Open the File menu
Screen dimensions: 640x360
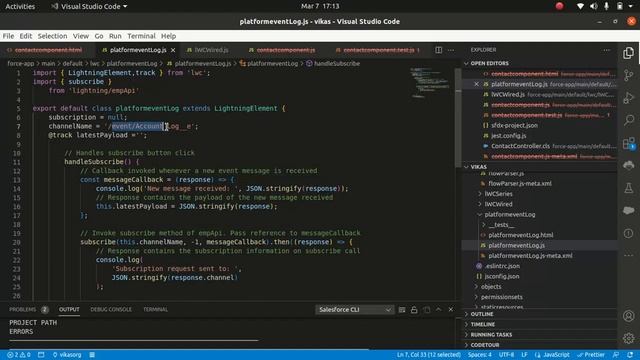8,36
